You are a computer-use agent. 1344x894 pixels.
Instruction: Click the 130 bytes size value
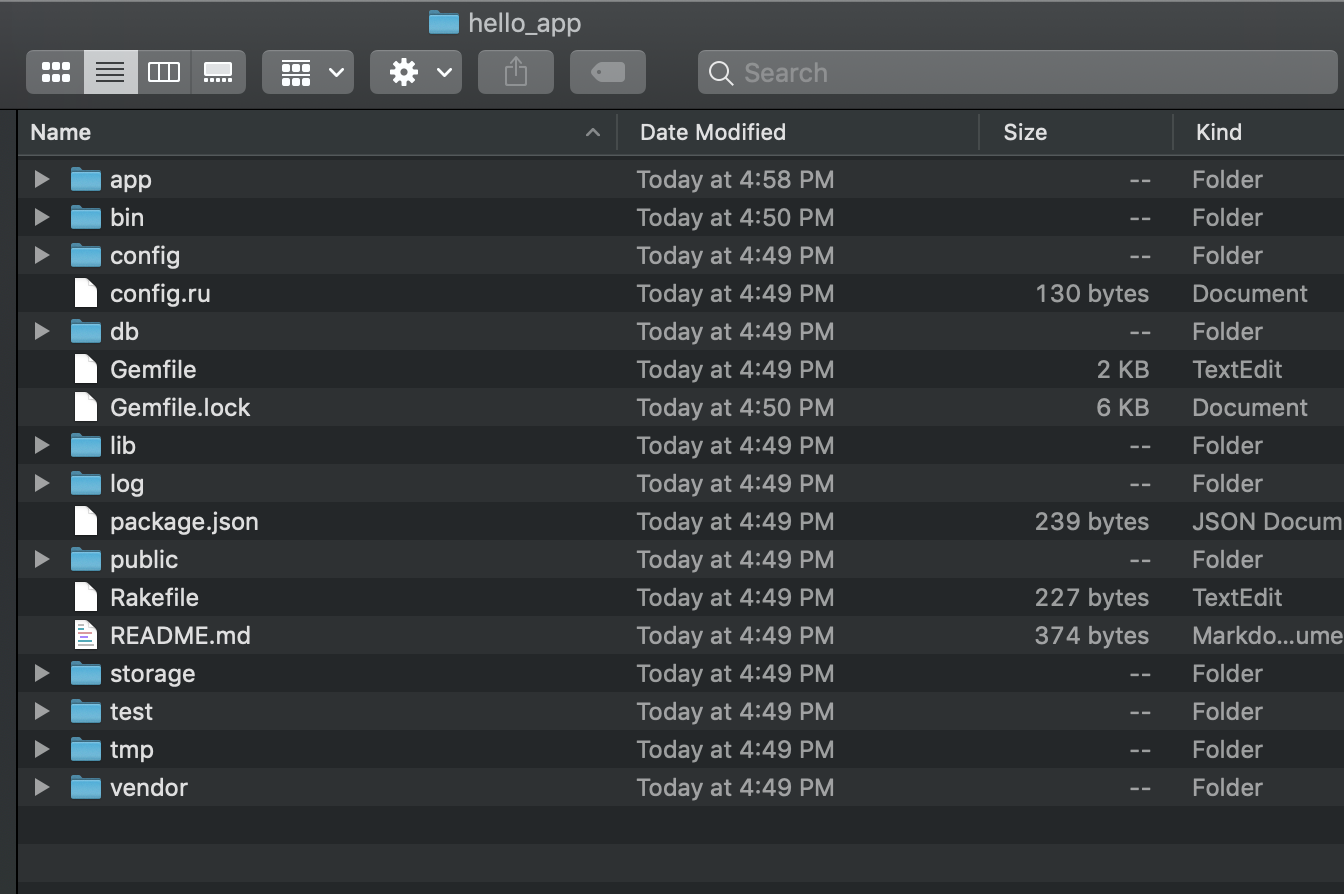point(1092,293)
